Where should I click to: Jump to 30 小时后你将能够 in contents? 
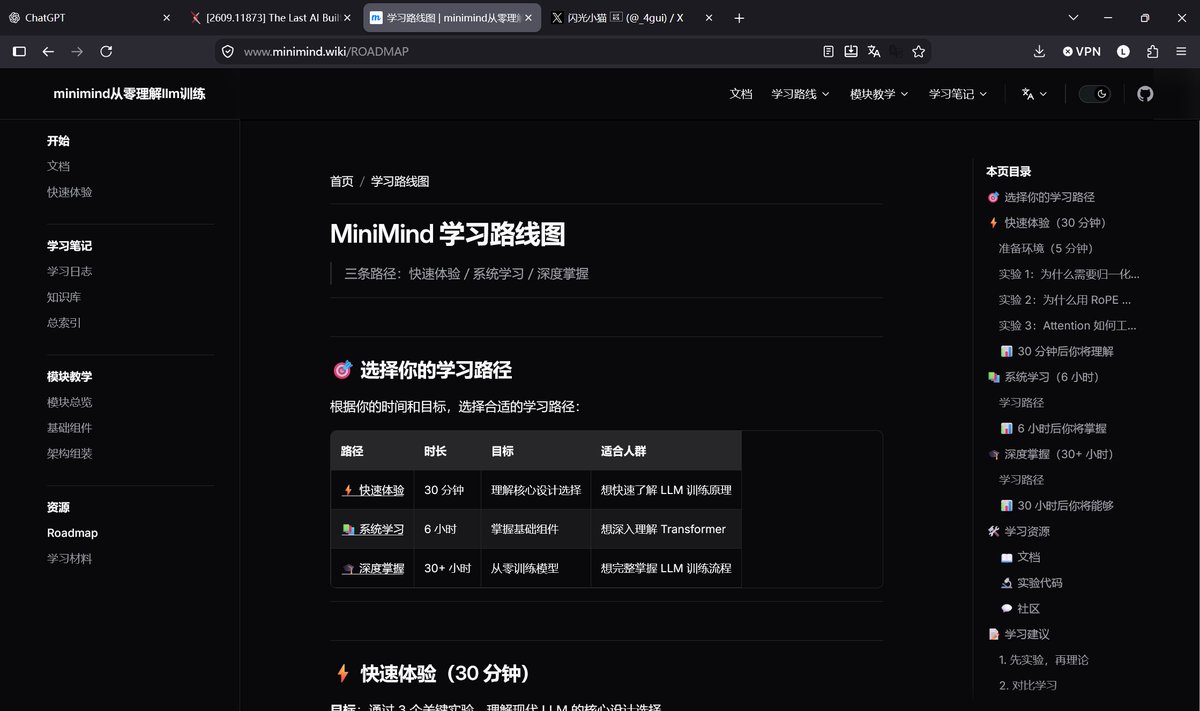click(1057, 506)
